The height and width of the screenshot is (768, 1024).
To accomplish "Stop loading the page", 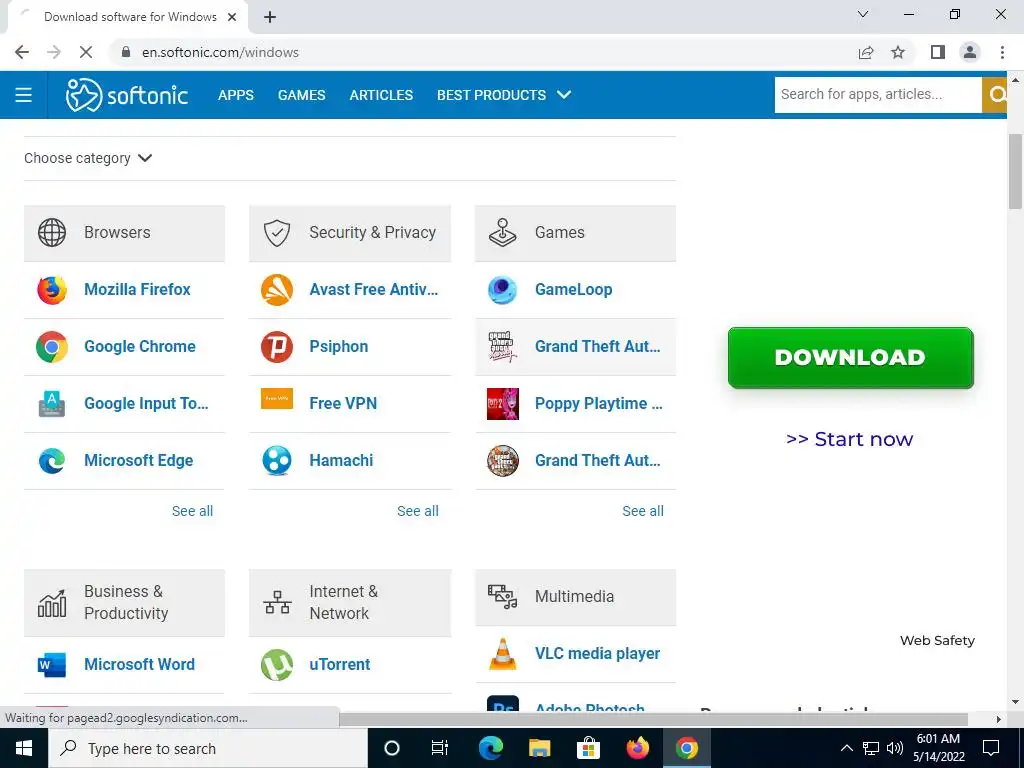I will click(86, 52).
